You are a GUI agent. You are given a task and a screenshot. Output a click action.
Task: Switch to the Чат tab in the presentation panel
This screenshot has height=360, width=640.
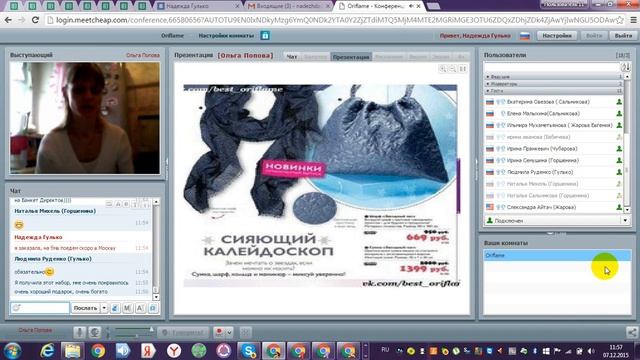pyautogui.click(x=292, y=57)
